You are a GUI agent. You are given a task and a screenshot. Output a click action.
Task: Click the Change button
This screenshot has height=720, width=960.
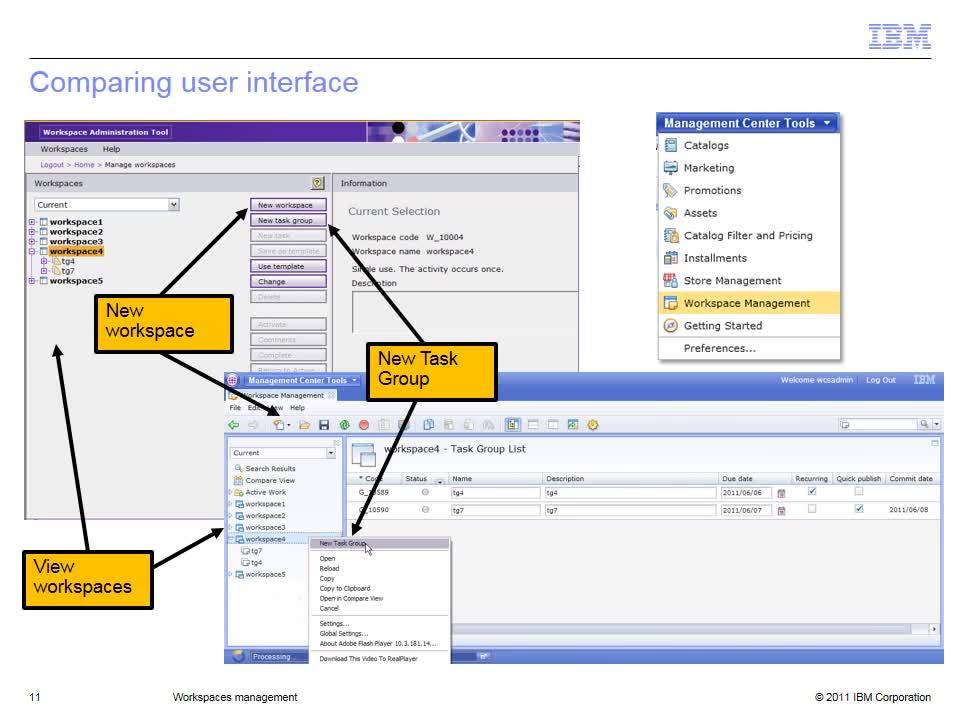[x=288, y=282]
